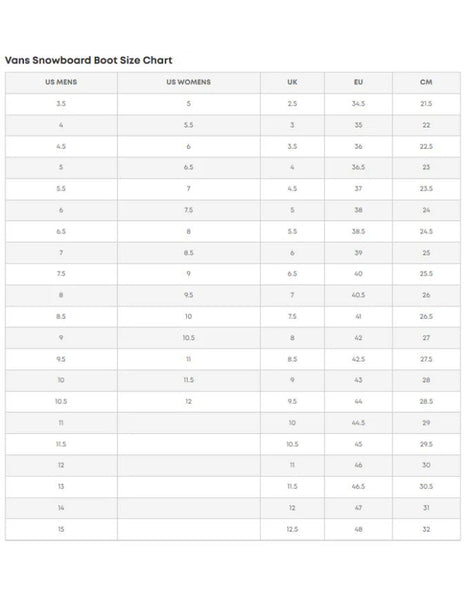
Task: Click US womens size 5.5 cell
Action: 189,125
